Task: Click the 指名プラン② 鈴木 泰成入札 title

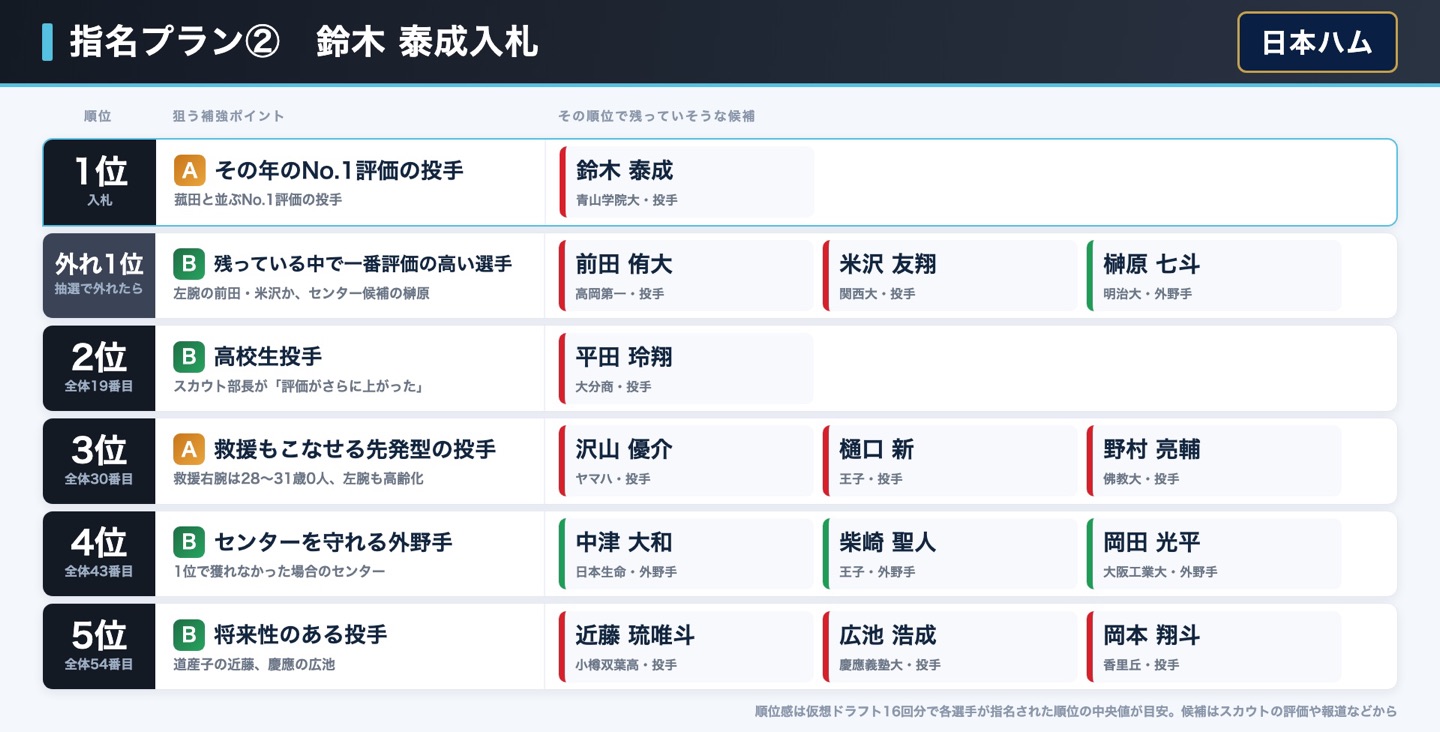Action: click(x=304, y=42)
